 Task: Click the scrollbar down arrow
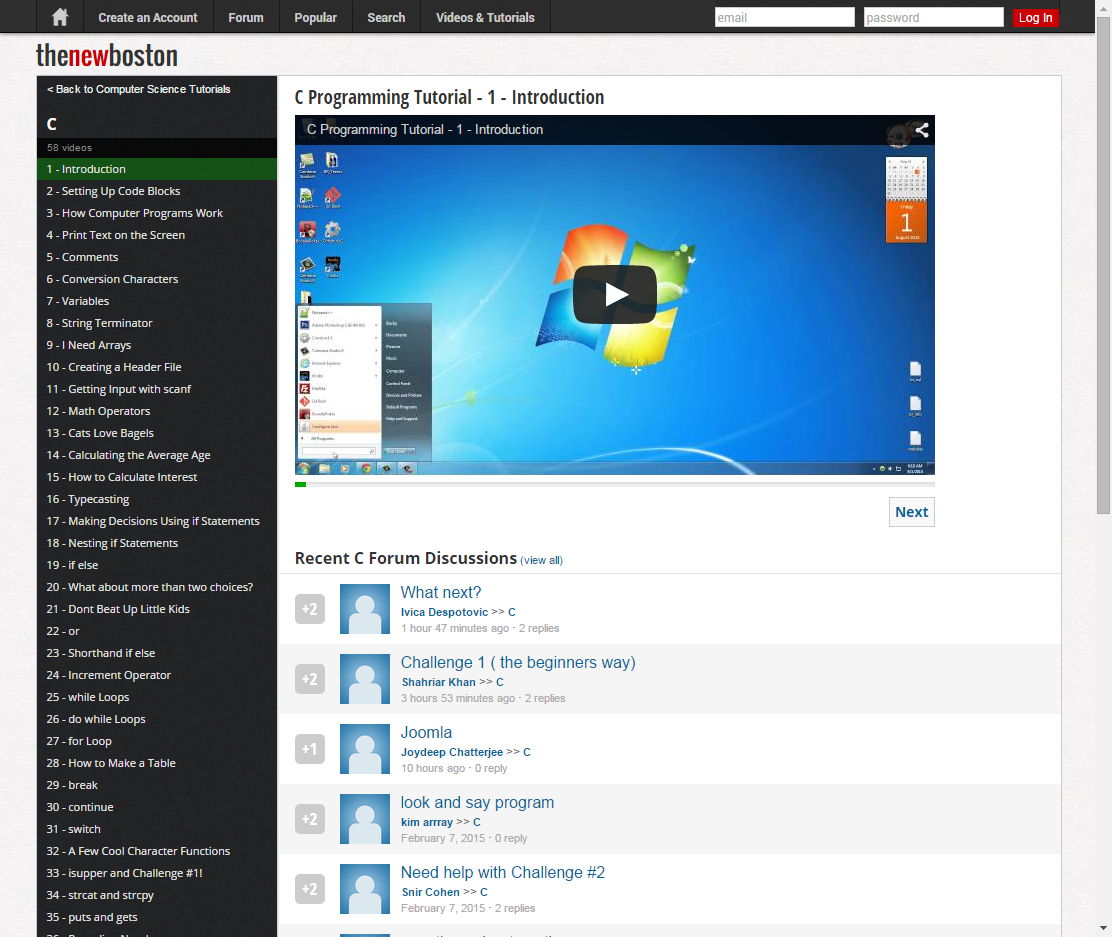(1103, 928)
